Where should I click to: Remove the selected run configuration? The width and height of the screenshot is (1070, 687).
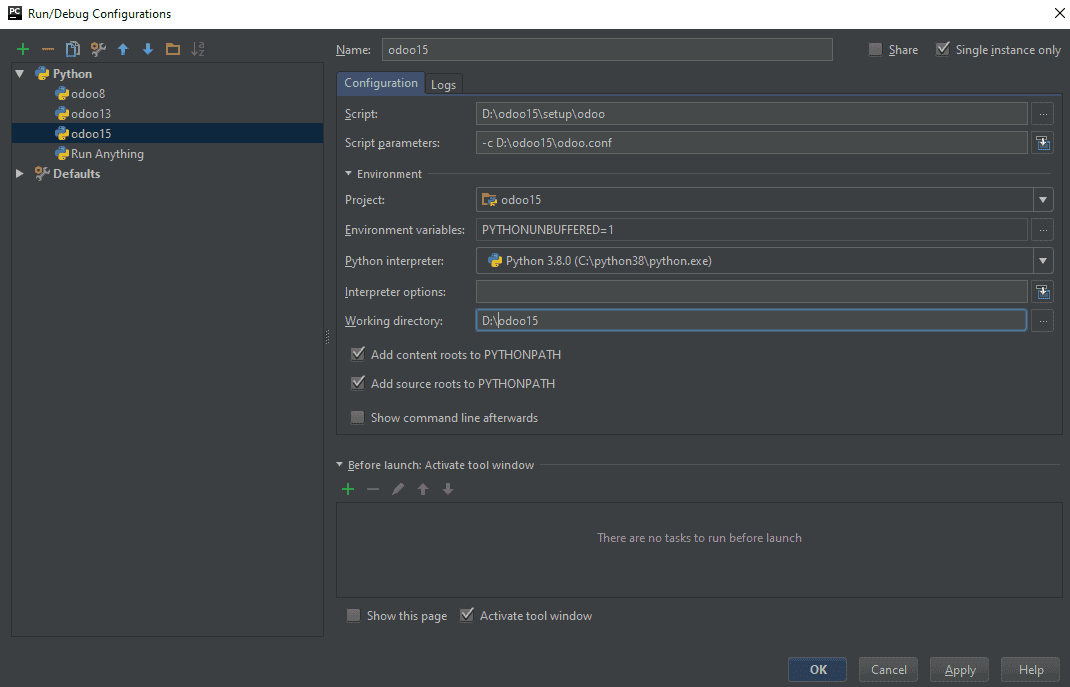point(46,48)
